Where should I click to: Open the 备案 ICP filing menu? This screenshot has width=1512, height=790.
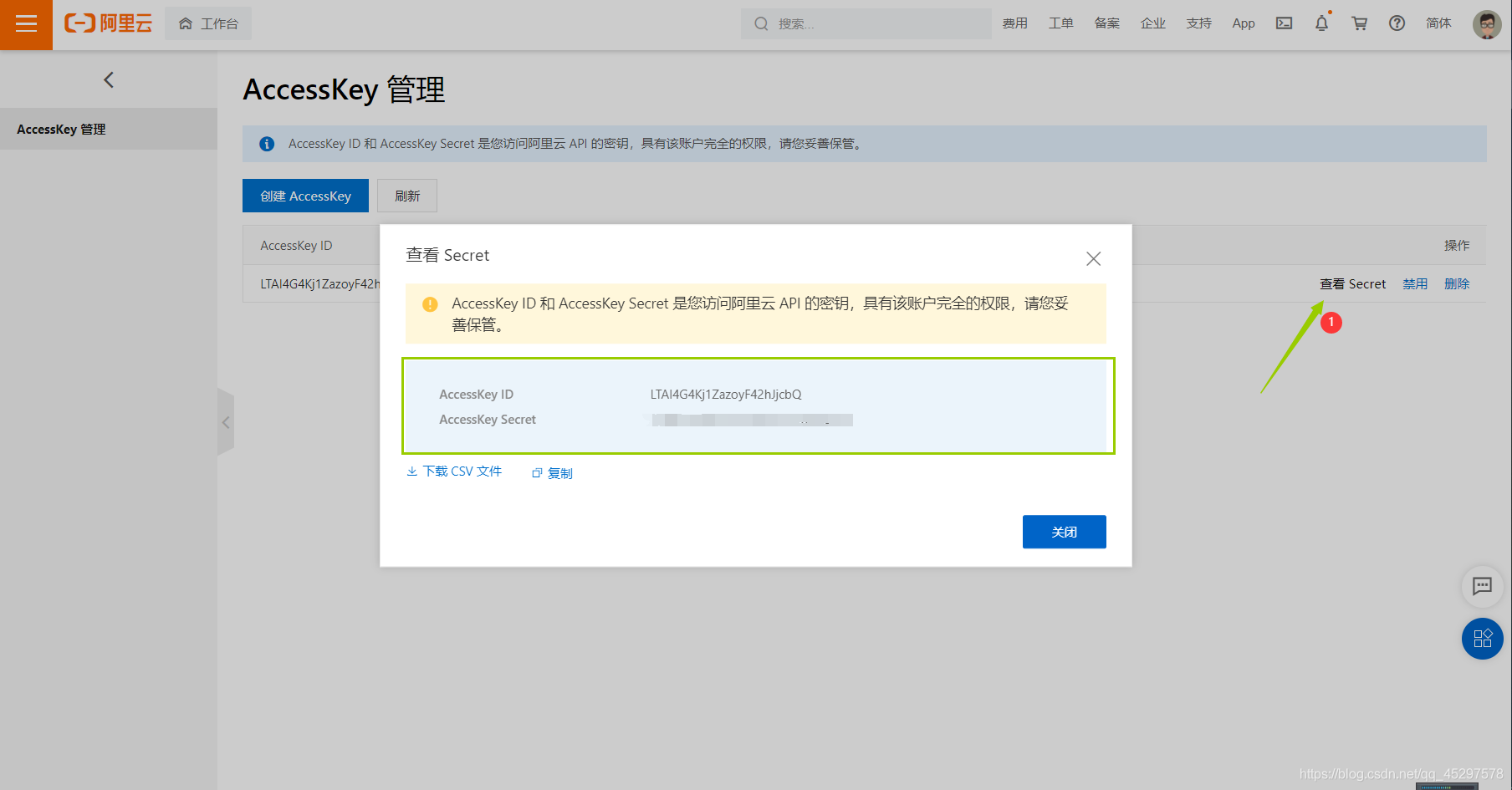coord(1107,23)
